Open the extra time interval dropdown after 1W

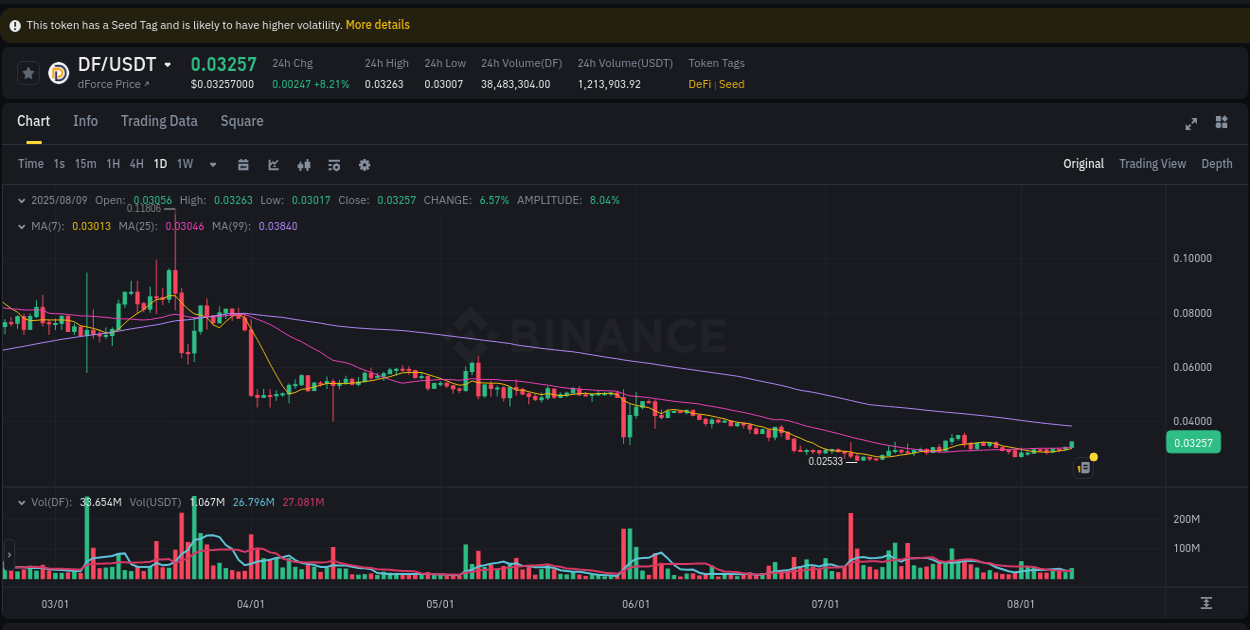(x=211, y=163)
